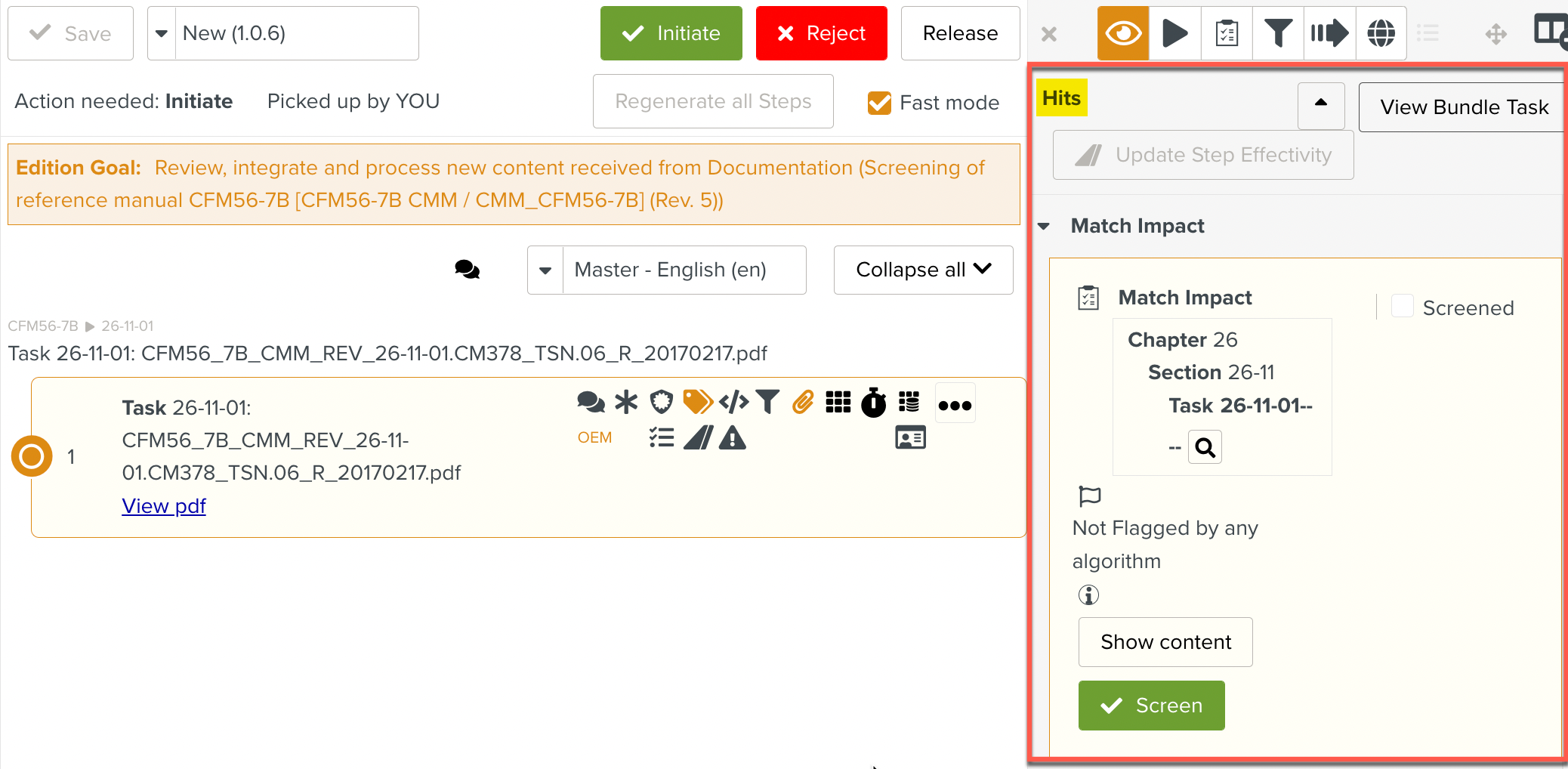
Task: Select the orange circle status for step 1
Action: (32, 456)
